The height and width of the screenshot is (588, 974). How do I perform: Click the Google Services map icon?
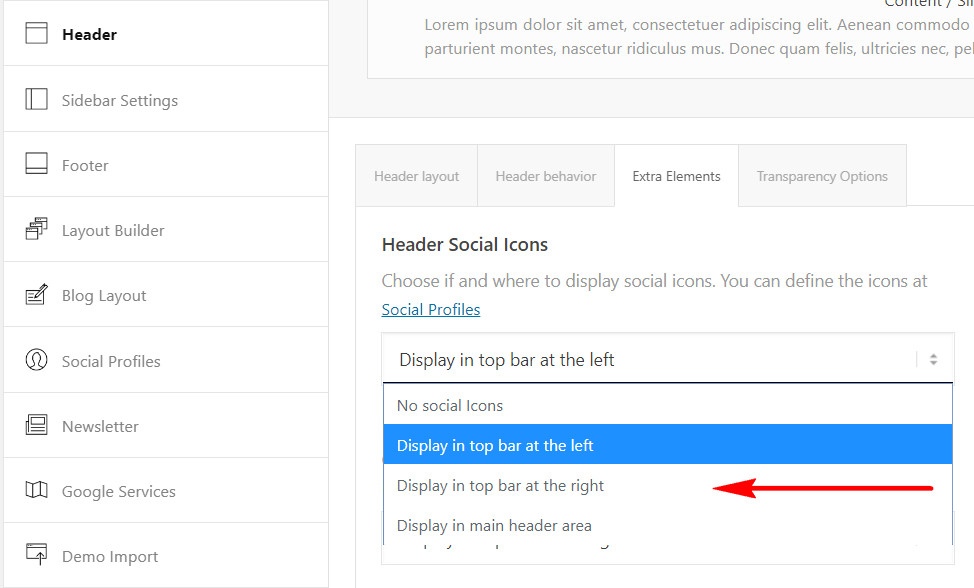click(x=36, y=491)
